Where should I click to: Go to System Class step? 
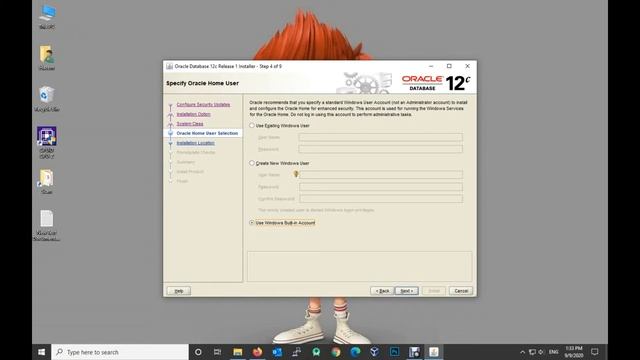[x=190, y=124]
